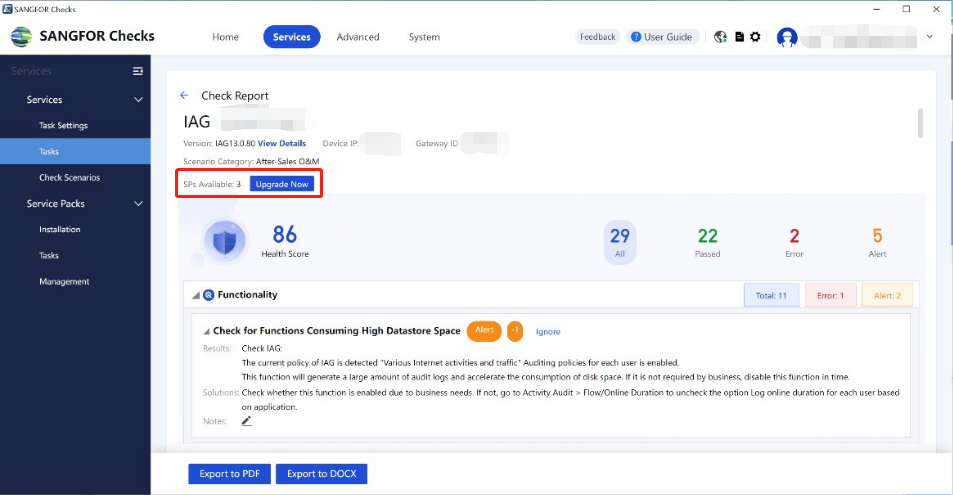Collapse the Functionality section triangle

point(196,296)
